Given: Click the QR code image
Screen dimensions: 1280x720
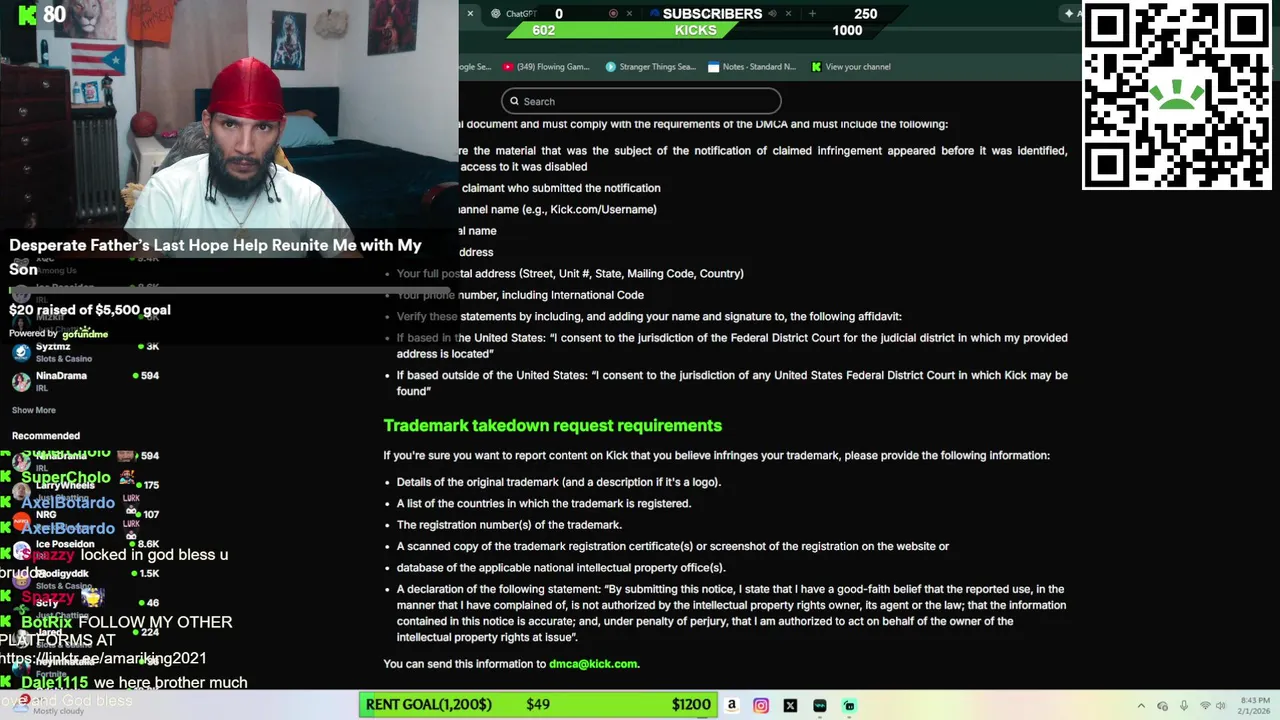Looking at the screenshot, I should click(1176, 95).
